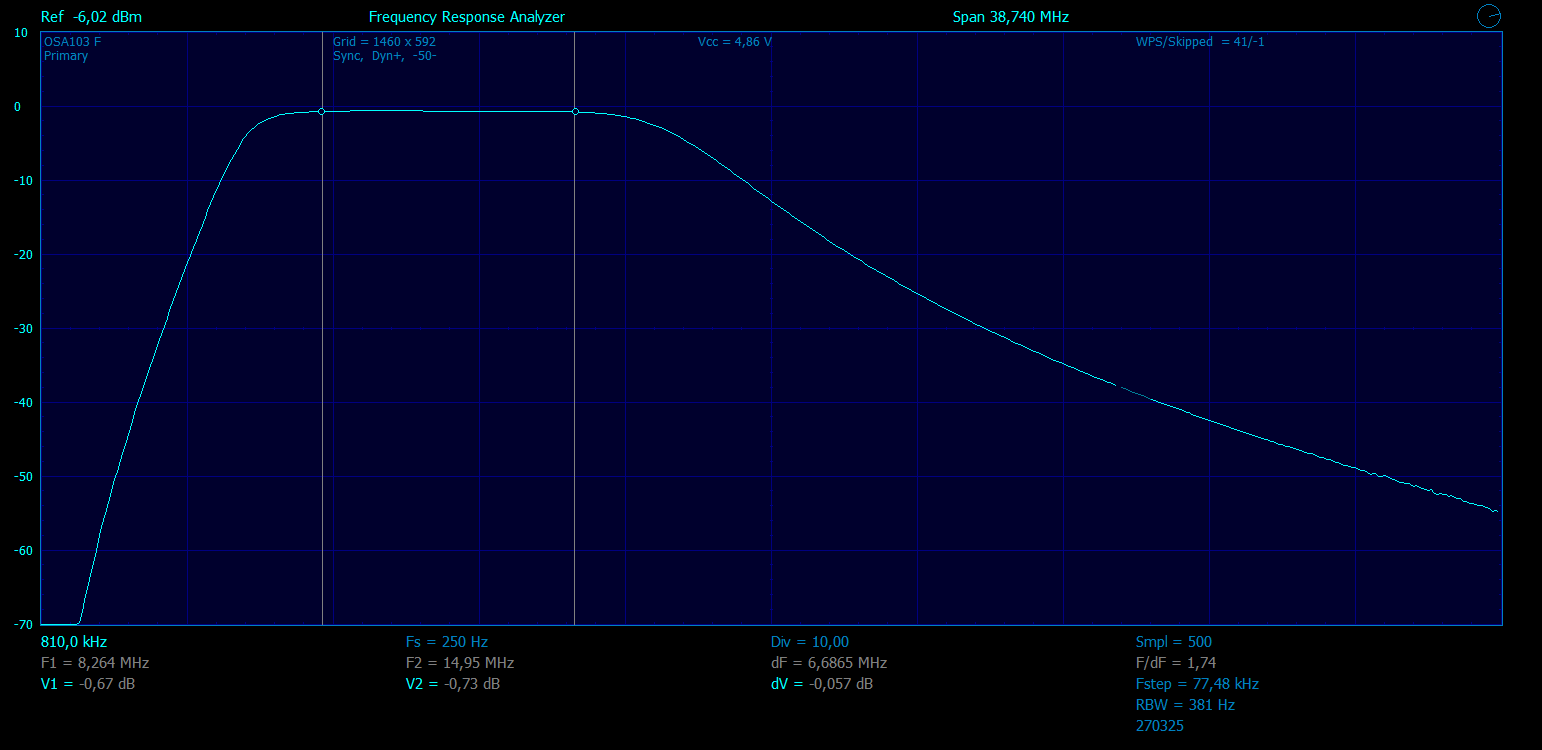Viewport: 1542px width, 750px height.
Task: Open the Frequency Response Analyzer mode title
Action: 467,17
